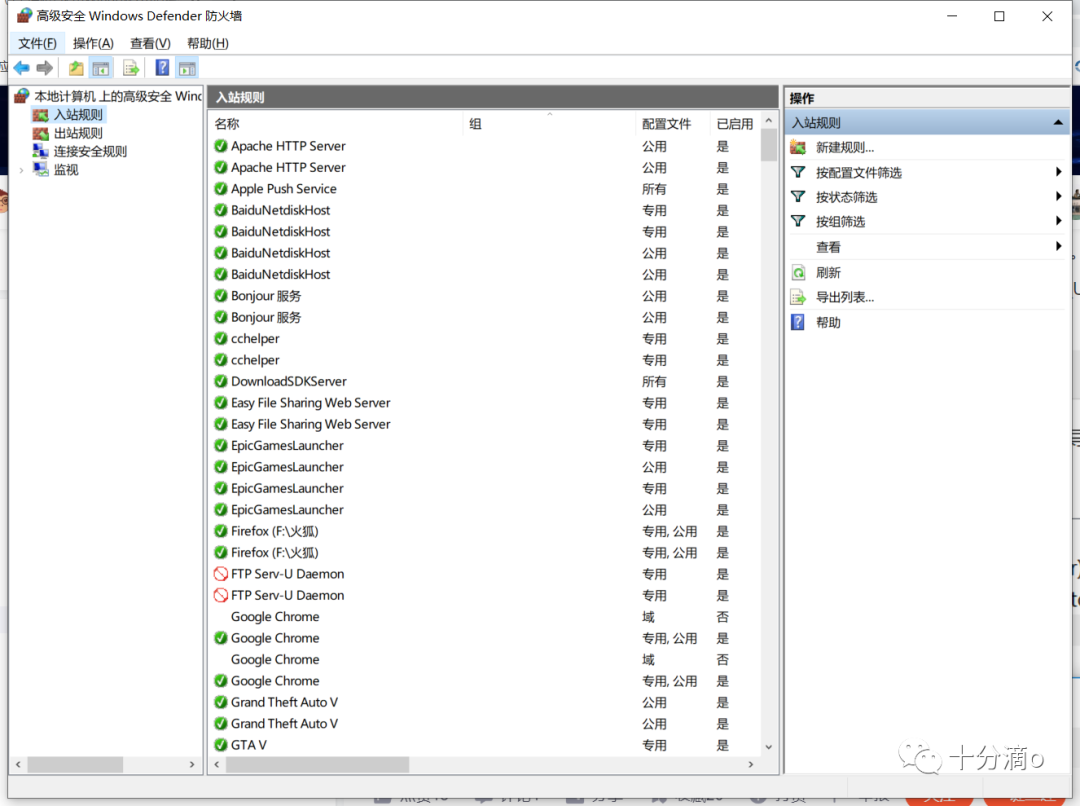This screenshot has width=1080, height=806.
Task: Sort by the 名称 column header
Action: [336, 124]
